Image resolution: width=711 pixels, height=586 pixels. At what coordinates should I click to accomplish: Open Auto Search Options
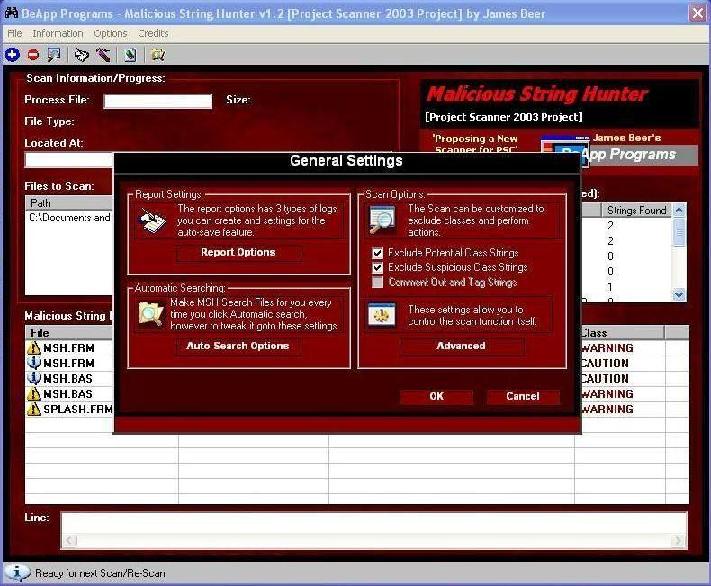coord(238,346)
